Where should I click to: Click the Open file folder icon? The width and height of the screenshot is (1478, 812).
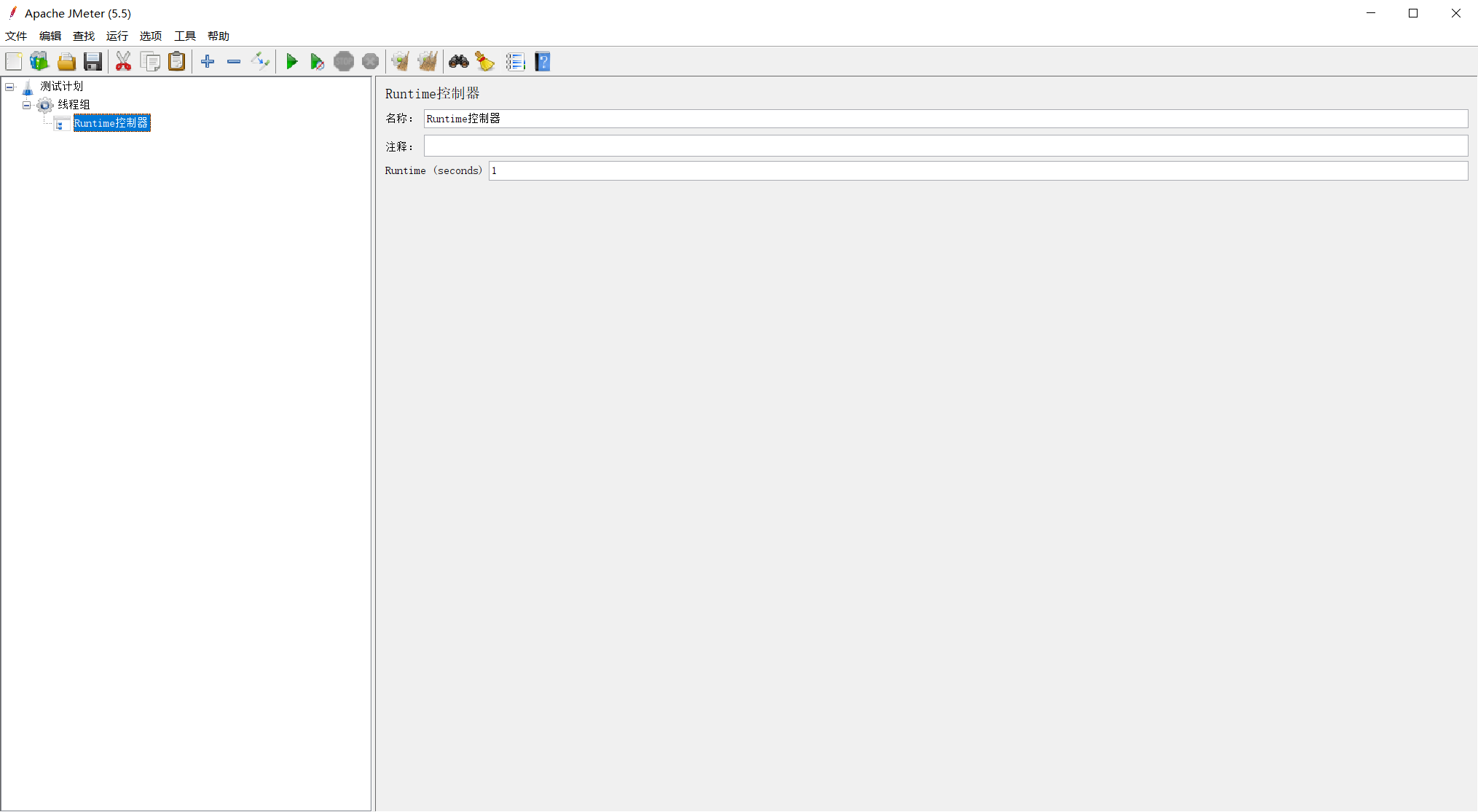(66, 62)
